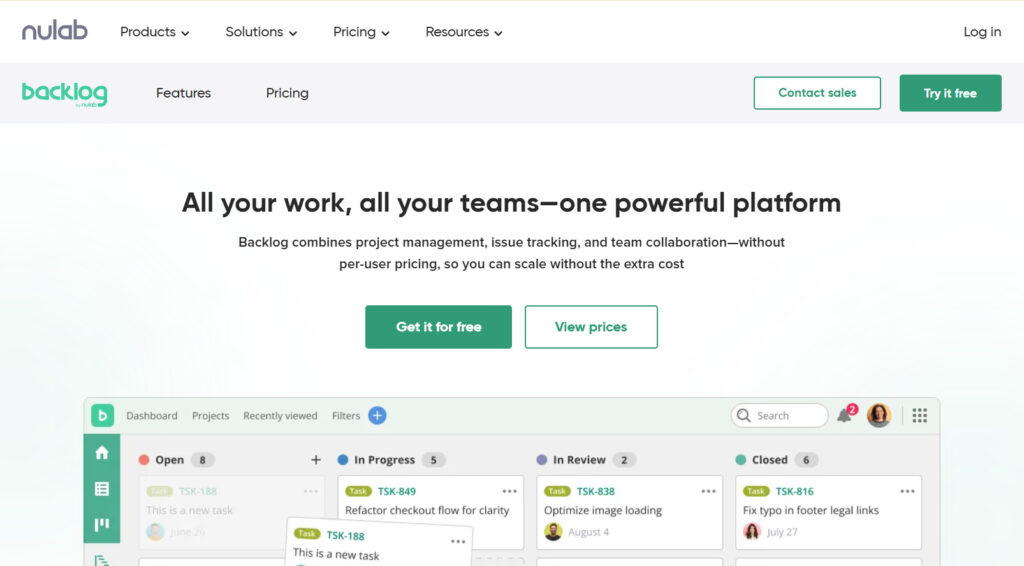Open options on the dragged TSK-188 card
The height and width of the screenshot is (566, 1024).
tap(458, 541)
